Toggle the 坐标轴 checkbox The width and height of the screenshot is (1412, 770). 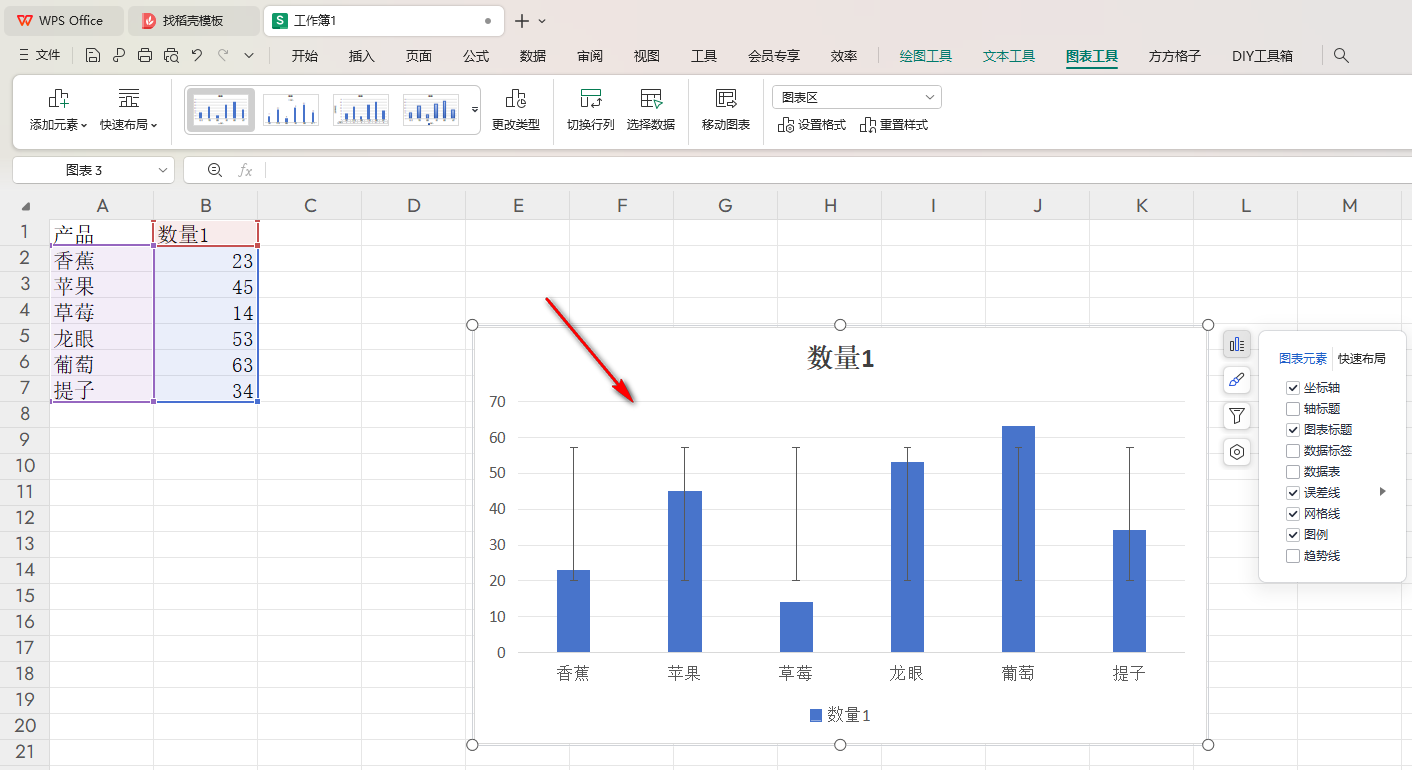[x=1293, y=388]
